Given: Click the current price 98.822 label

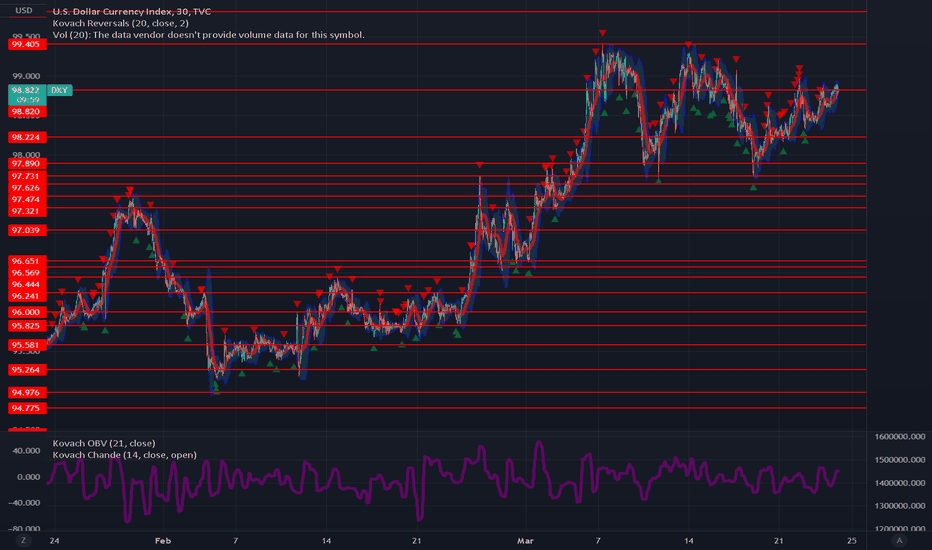Looking at the screenshot, I should [x=27, y=90].
